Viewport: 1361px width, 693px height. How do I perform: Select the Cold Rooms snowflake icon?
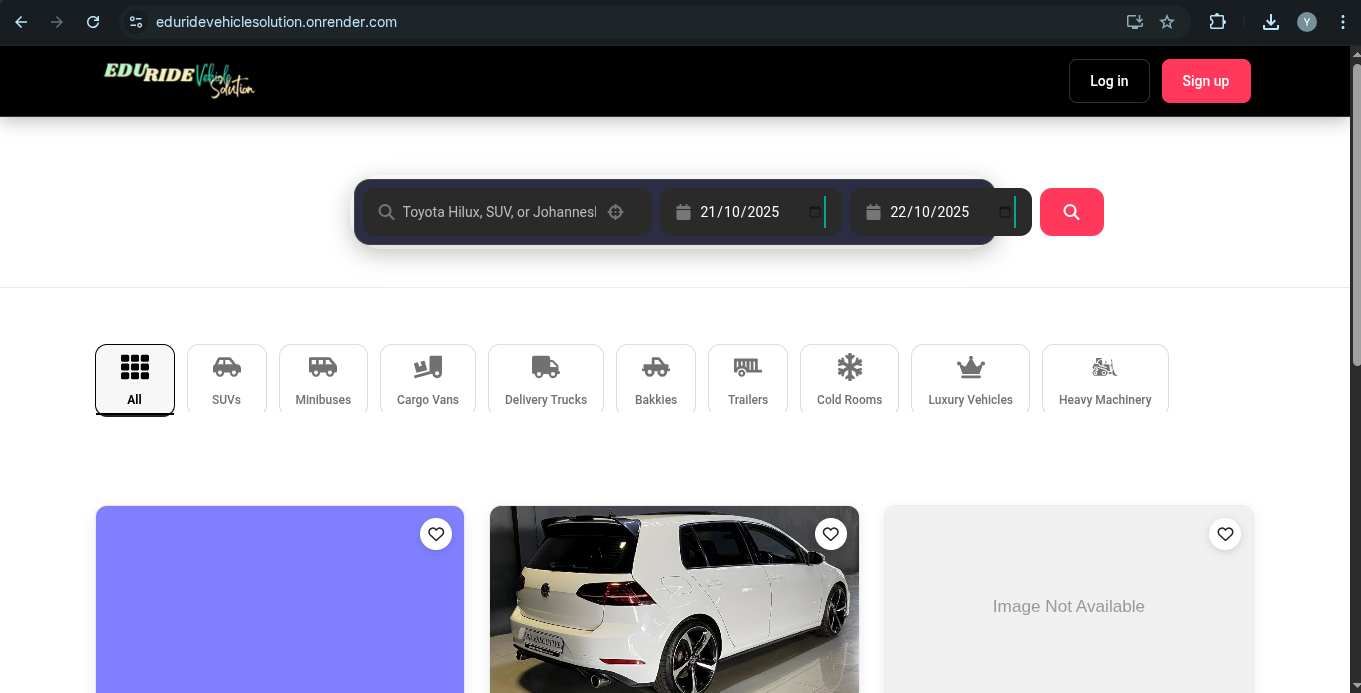849,367
